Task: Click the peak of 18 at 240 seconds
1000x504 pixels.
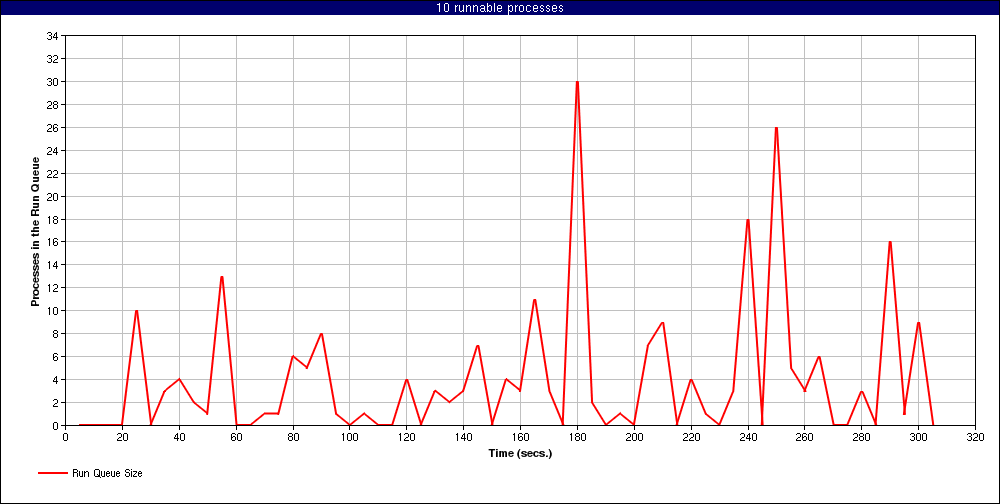Action: click(x=747, y=219)
